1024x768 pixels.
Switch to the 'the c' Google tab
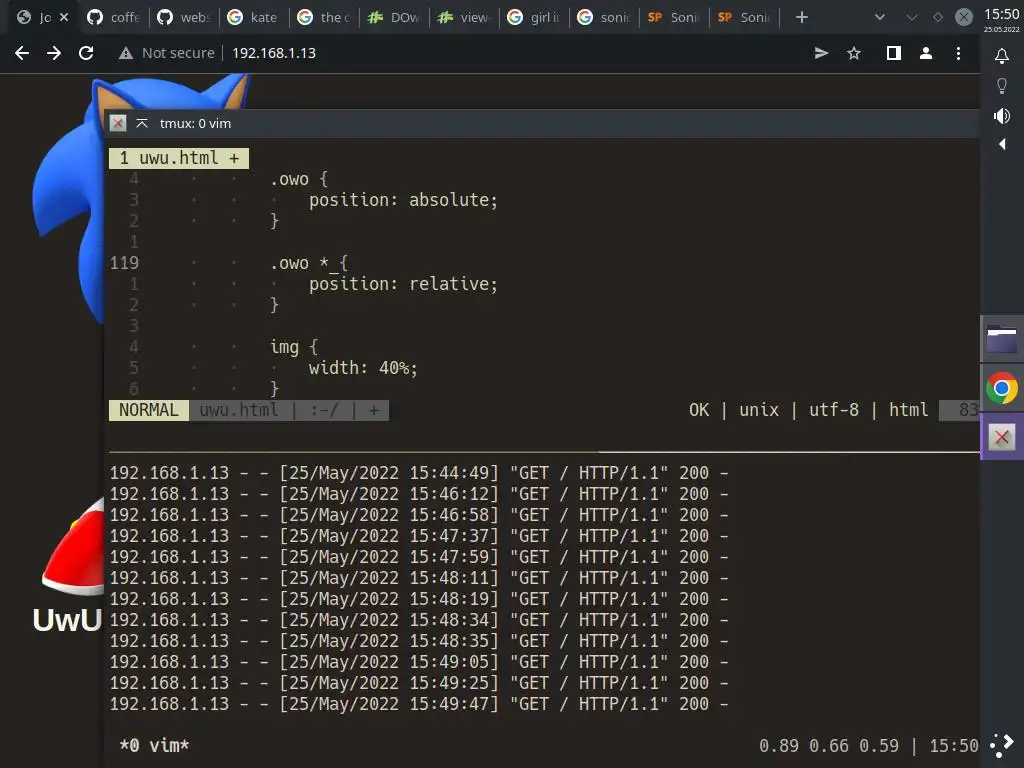[324, 17]
